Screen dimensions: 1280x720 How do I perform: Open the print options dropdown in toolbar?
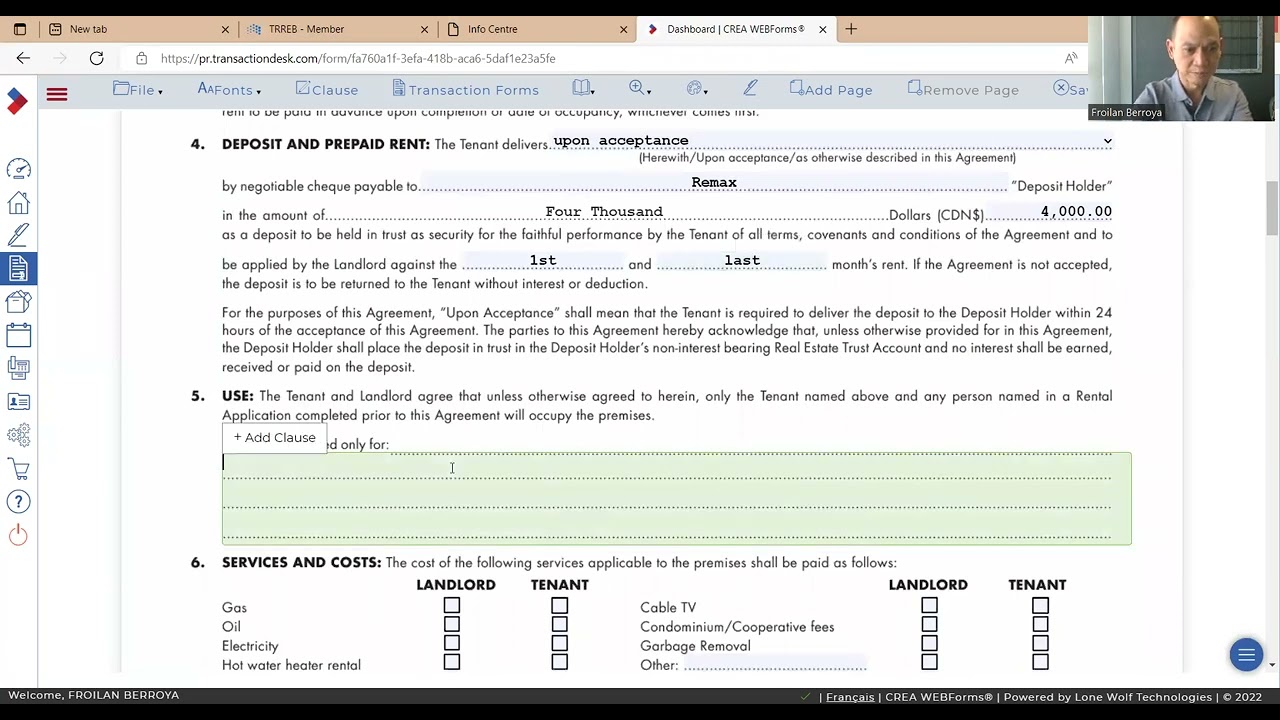[x=697, y=90]
